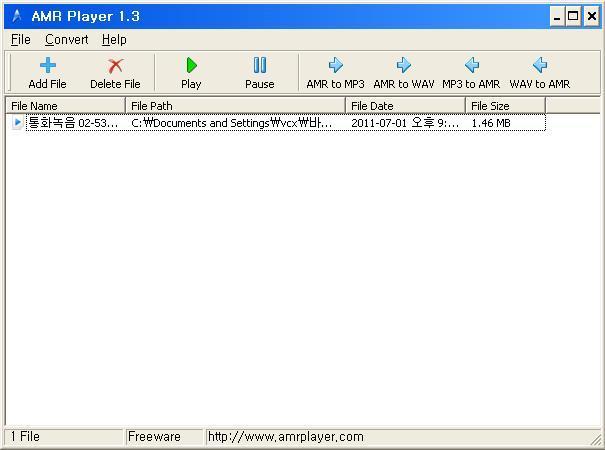This screenshot has width=605, height=450.
Task: Sort by File Size column header
Action: point(505,106)
